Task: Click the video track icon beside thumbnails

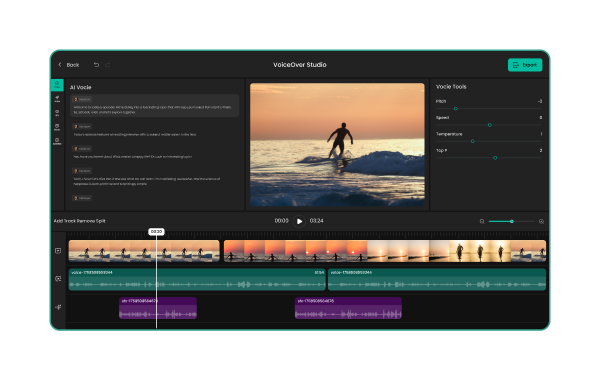Action: pos(58,251)
